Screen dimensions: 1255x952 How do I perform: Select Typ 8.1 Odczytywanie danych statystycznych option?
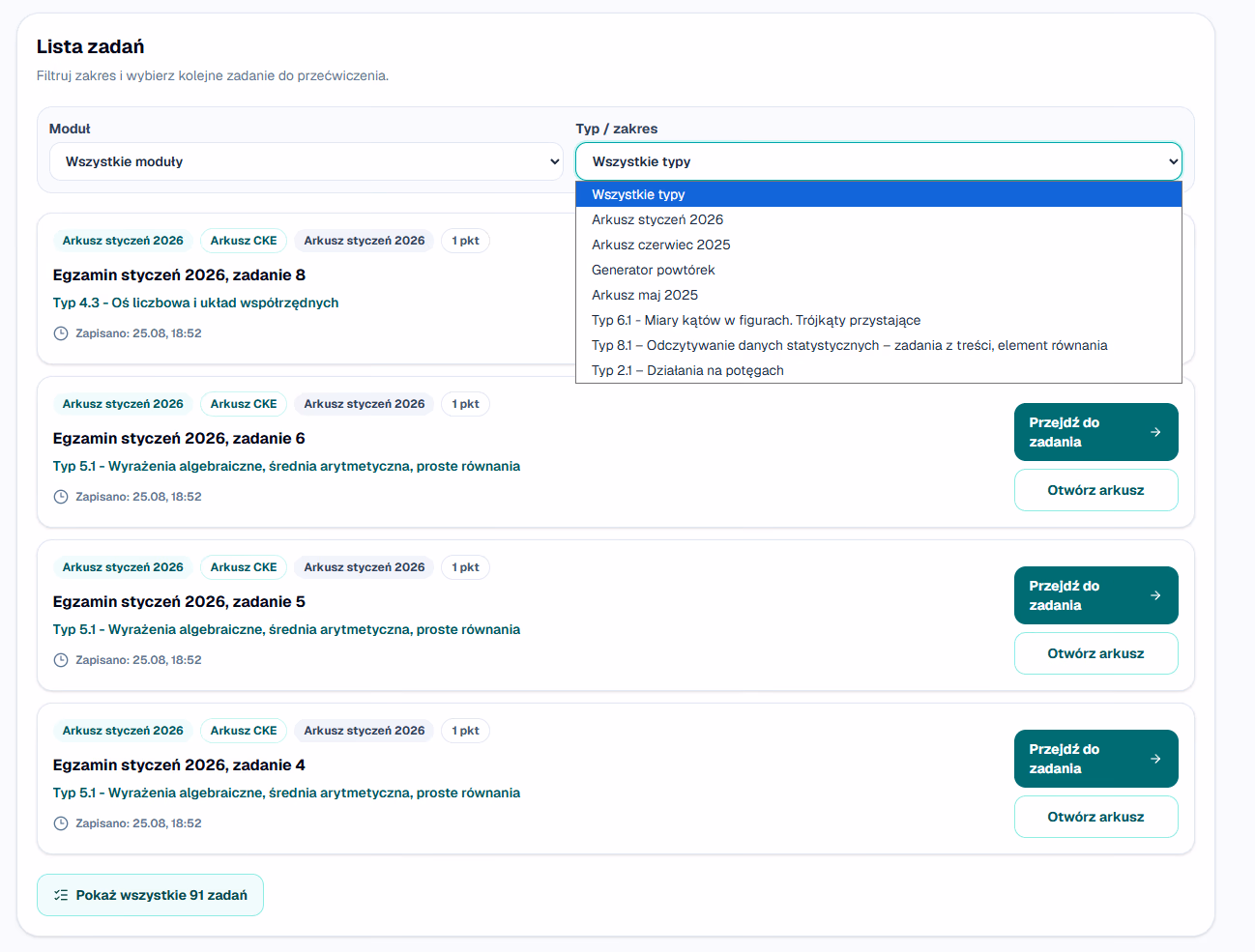pos(878,345)
